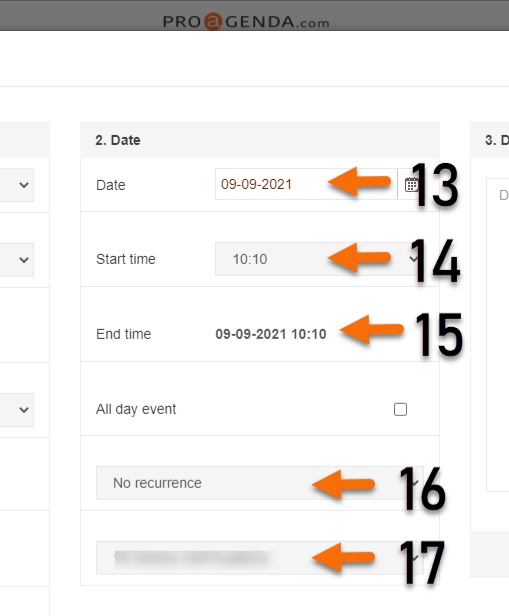The image size is (509, 616).
Task: Click the orange 'a' emblem in logo
Action: tap(213, 22)
